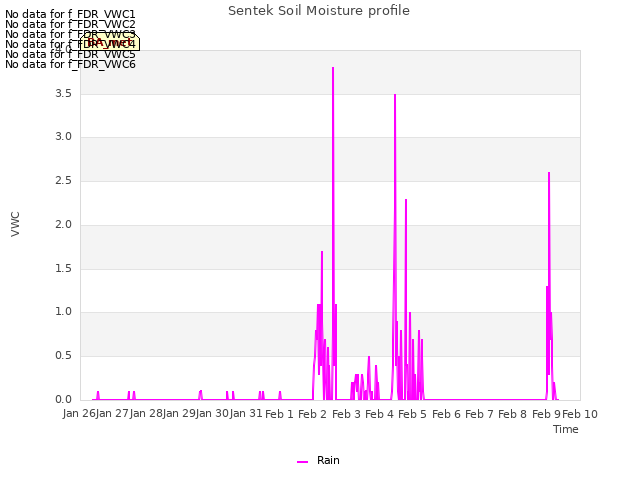Click the Feb 7 x-axis date label

click(479, 414)
